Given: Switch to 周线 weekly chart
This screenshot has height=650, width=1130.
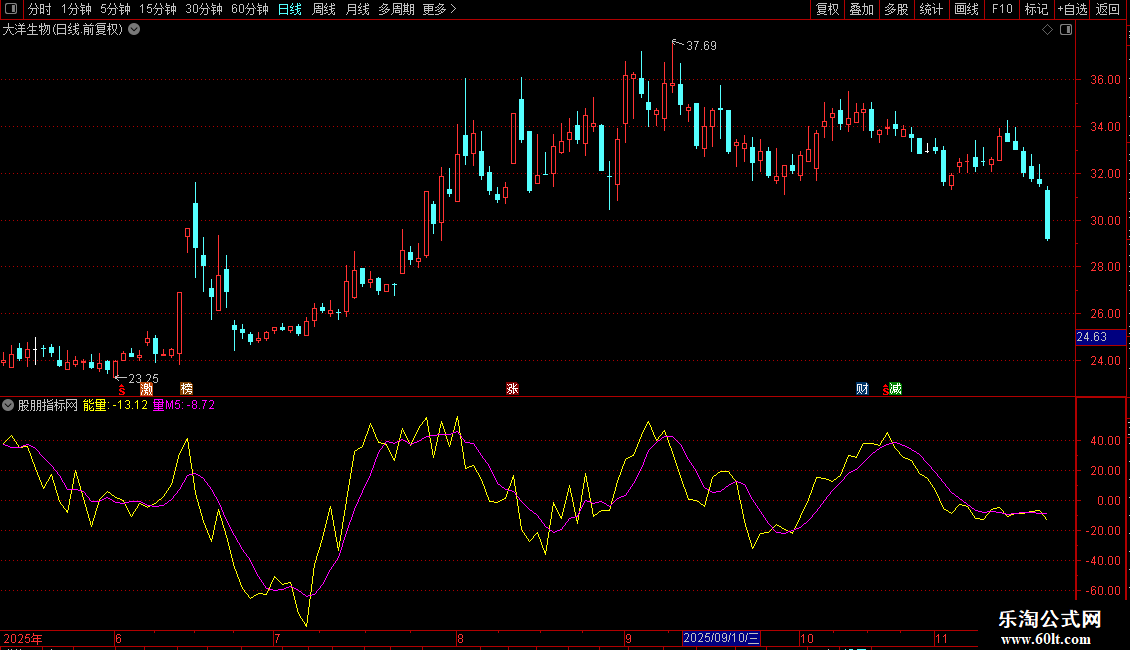Looking at the screenshot, I should [x=324, y=9].
